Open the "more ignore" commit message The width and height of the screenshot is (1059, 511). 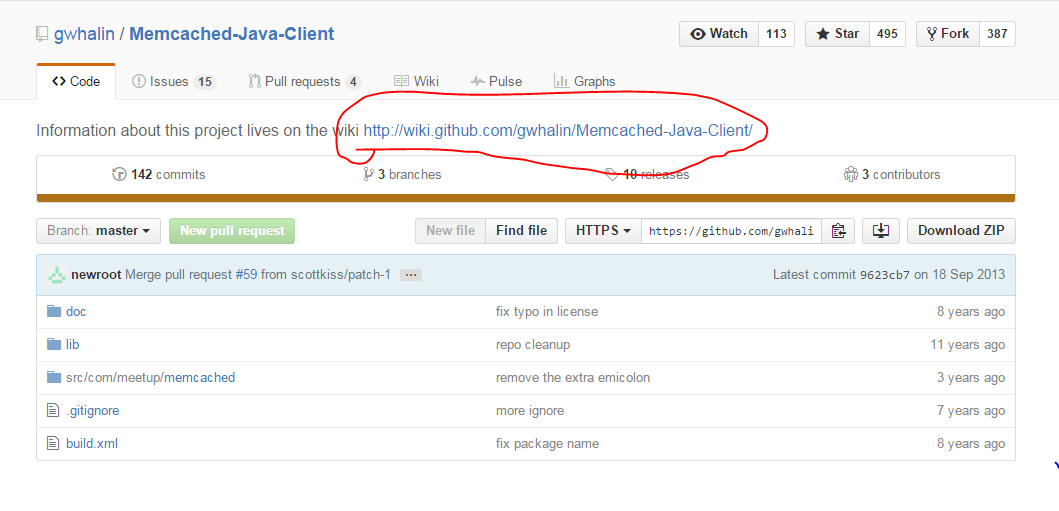(x=530, y=410)
